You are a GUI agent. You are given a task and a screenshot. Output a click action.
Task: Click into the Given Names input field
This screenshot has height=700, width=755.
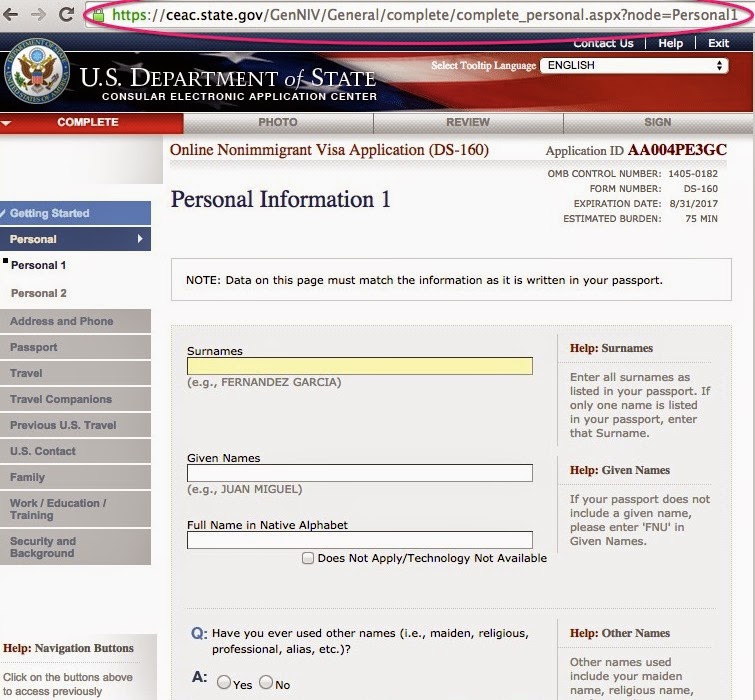[360, 473]
